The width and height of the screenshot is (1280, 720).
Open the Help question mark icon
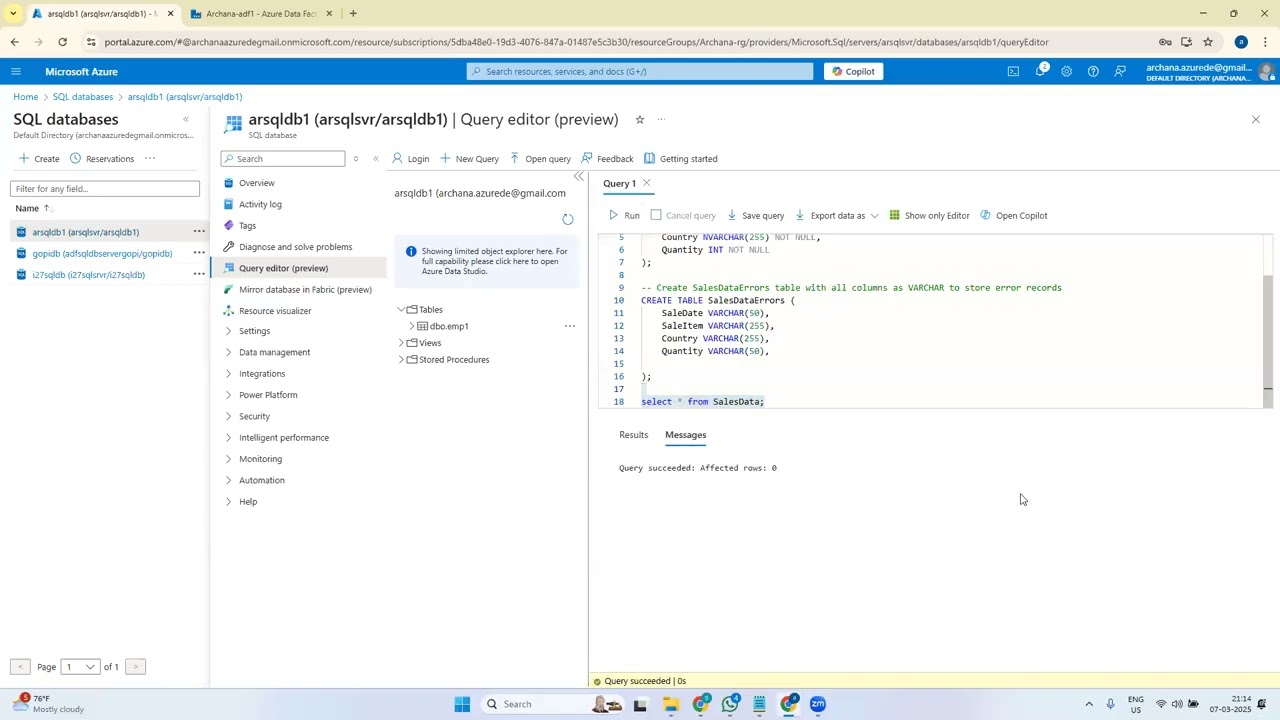1093,71
